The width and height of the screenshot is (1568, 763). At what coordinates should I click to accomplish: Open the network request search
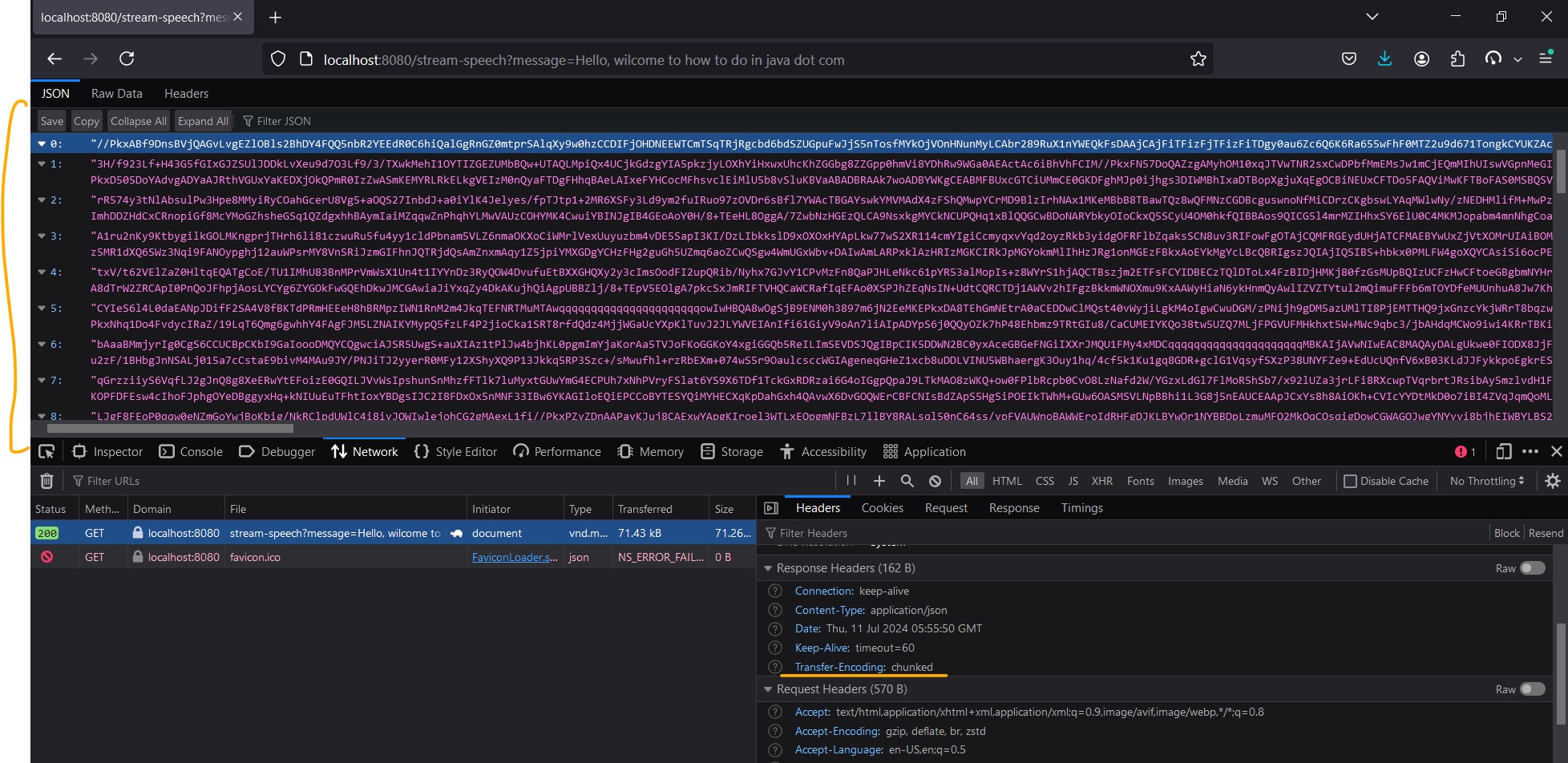point(906,480)
